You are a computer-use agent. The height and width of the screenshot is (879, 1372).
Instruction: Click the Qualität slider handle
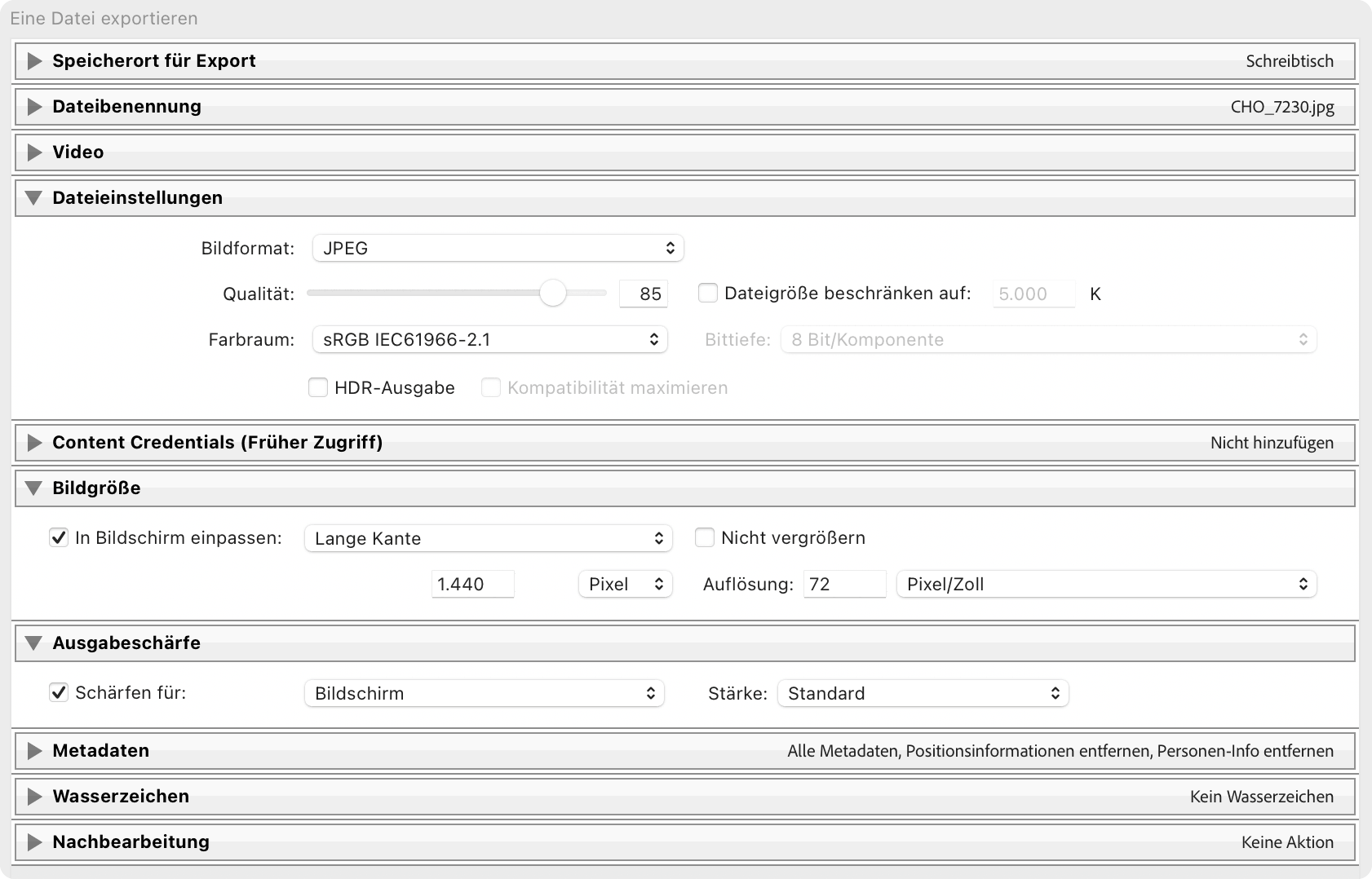click(x=553, y=294)
